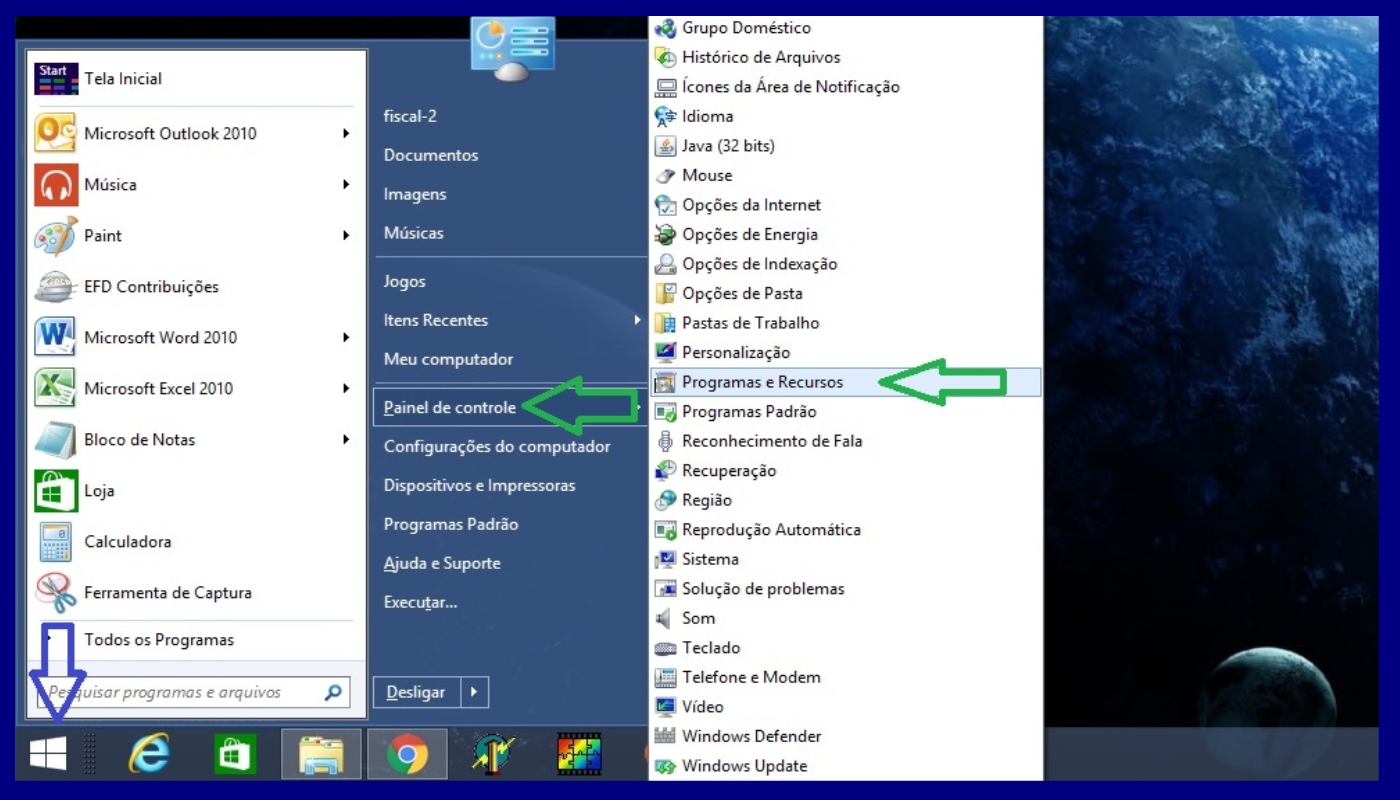Open Dispositivos e Impressoras
This screenshot has height=800, width=1400.
coord(480,485)
